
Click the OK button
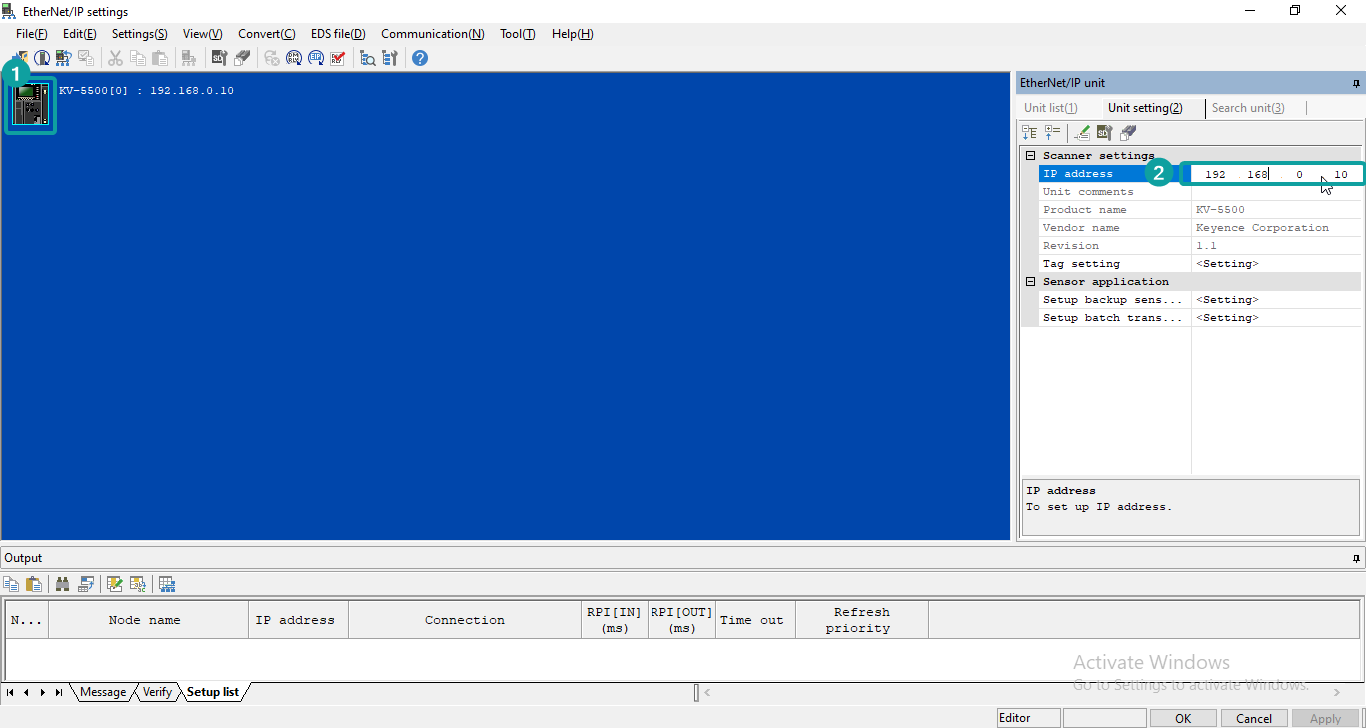point(1183,718)
